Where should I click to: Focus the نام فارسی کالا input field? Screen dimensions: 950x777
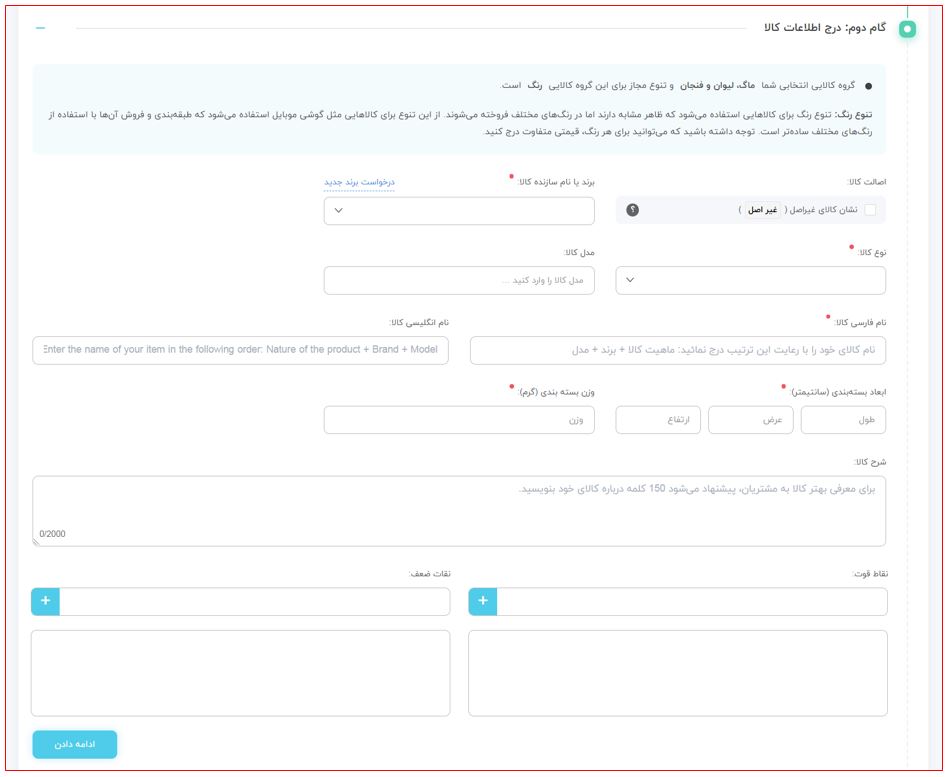tap(677, 350)
